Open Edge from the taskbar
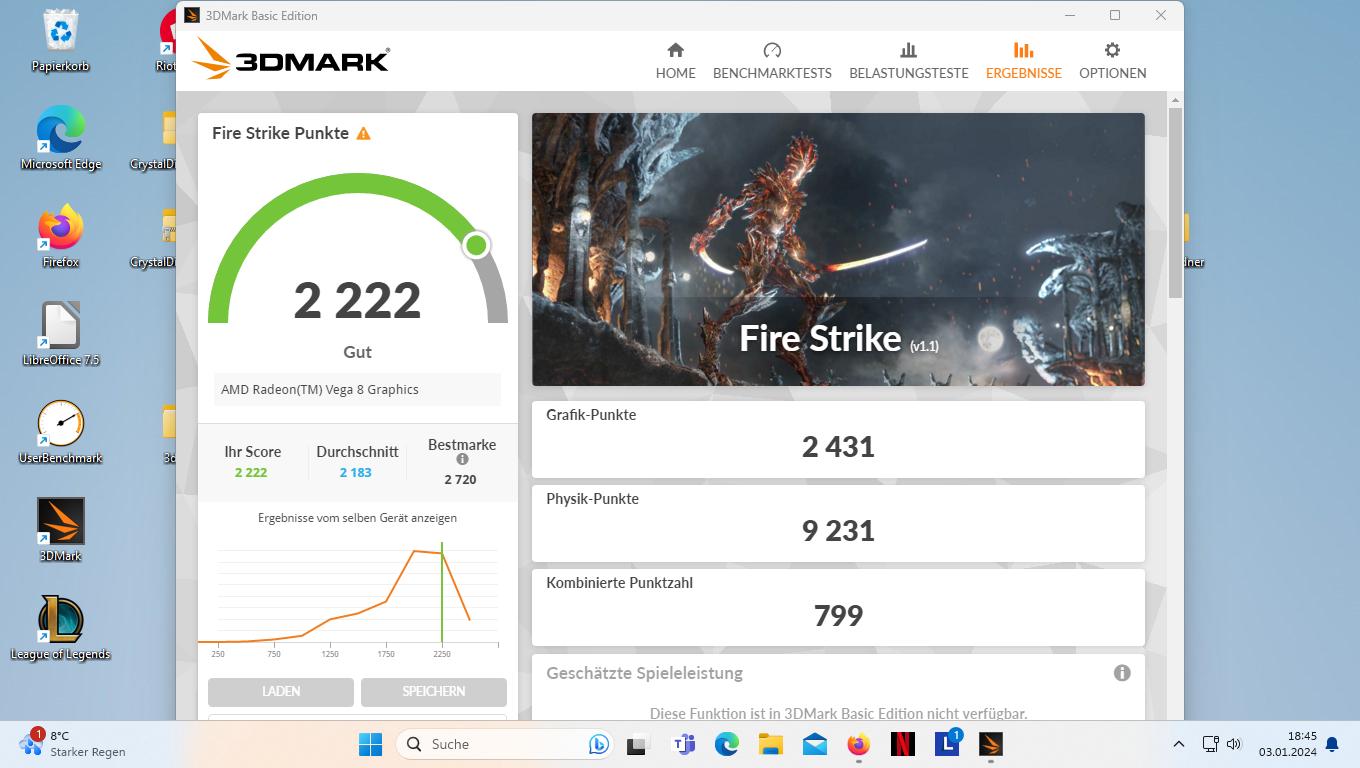Screen dimensions: 1360x768 (x=727, y=744)
